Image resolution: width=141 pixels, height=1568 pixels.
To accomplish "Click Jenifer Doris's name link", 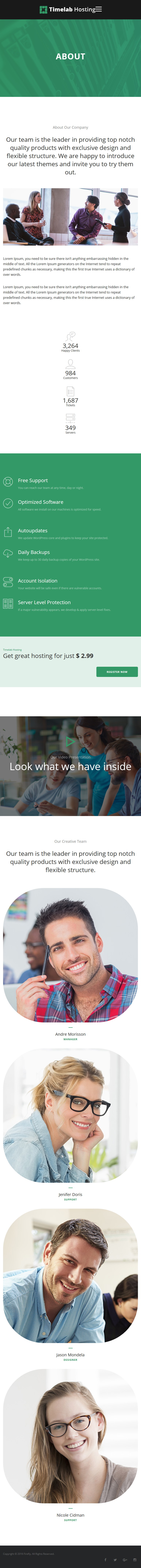I will (x=70, y=1194).
